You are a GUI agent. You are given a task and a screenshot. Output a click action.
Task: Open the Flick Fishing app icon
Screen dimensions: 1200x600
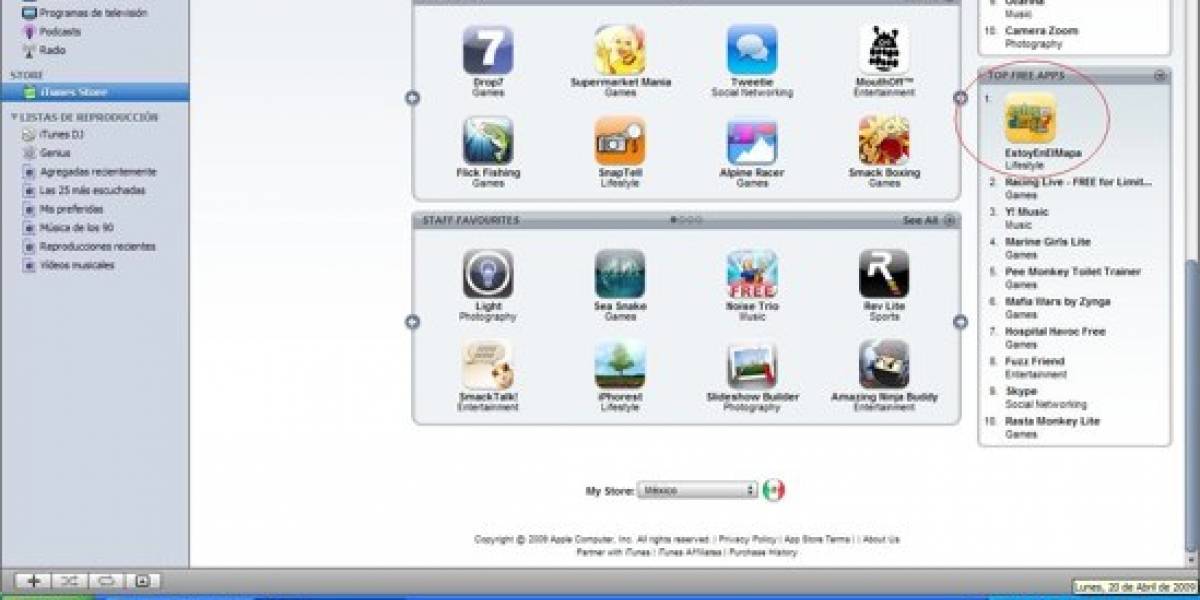coord(488,141)
